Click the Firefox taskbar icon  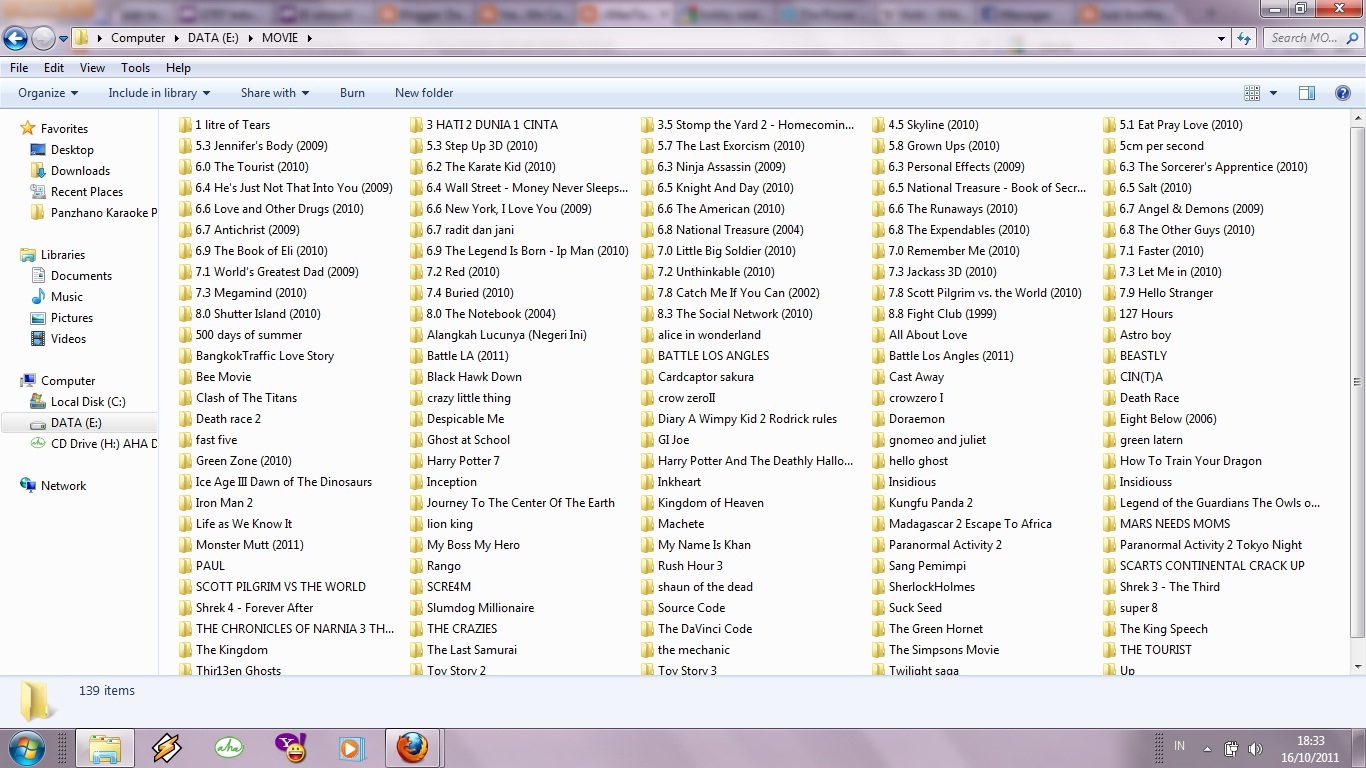click(412, 748)
